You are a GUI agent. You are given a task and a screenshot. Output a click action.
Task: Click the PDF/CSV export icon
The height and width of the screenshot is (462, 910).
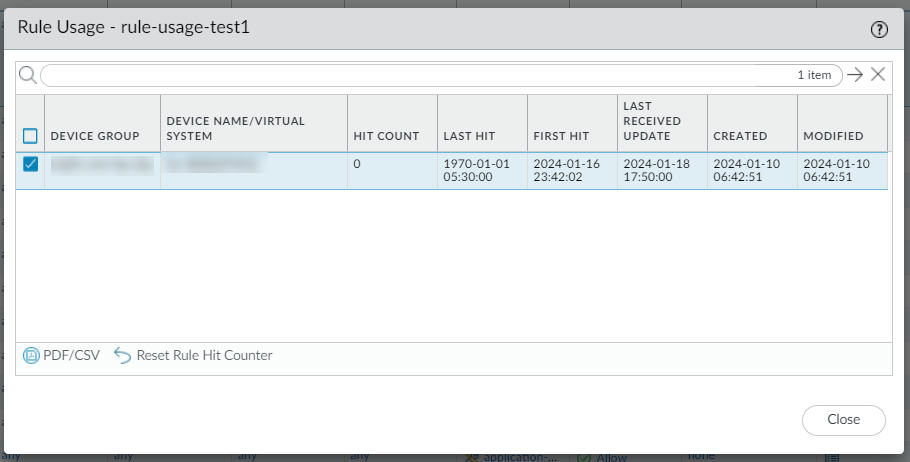[x=31, y=355]
